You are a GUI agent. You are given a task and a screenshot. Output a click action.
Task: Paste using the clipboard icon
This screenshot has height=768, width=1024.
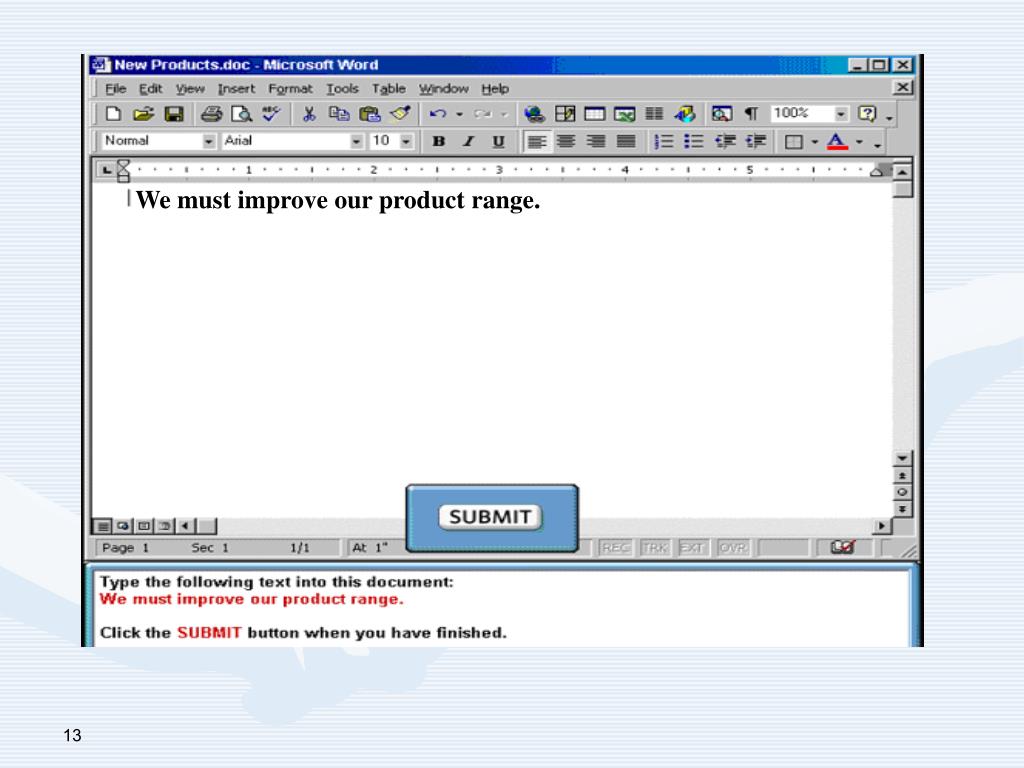370,114
